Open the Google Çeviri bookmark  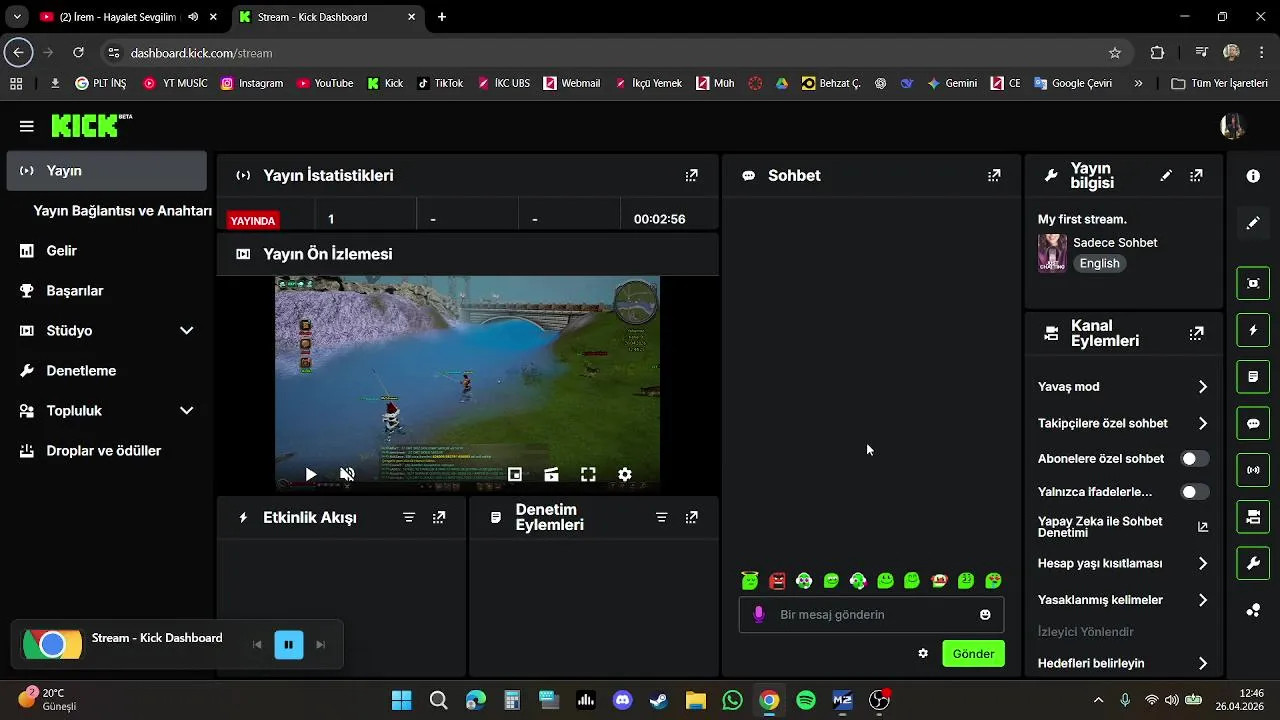[x=1073, y=84]
